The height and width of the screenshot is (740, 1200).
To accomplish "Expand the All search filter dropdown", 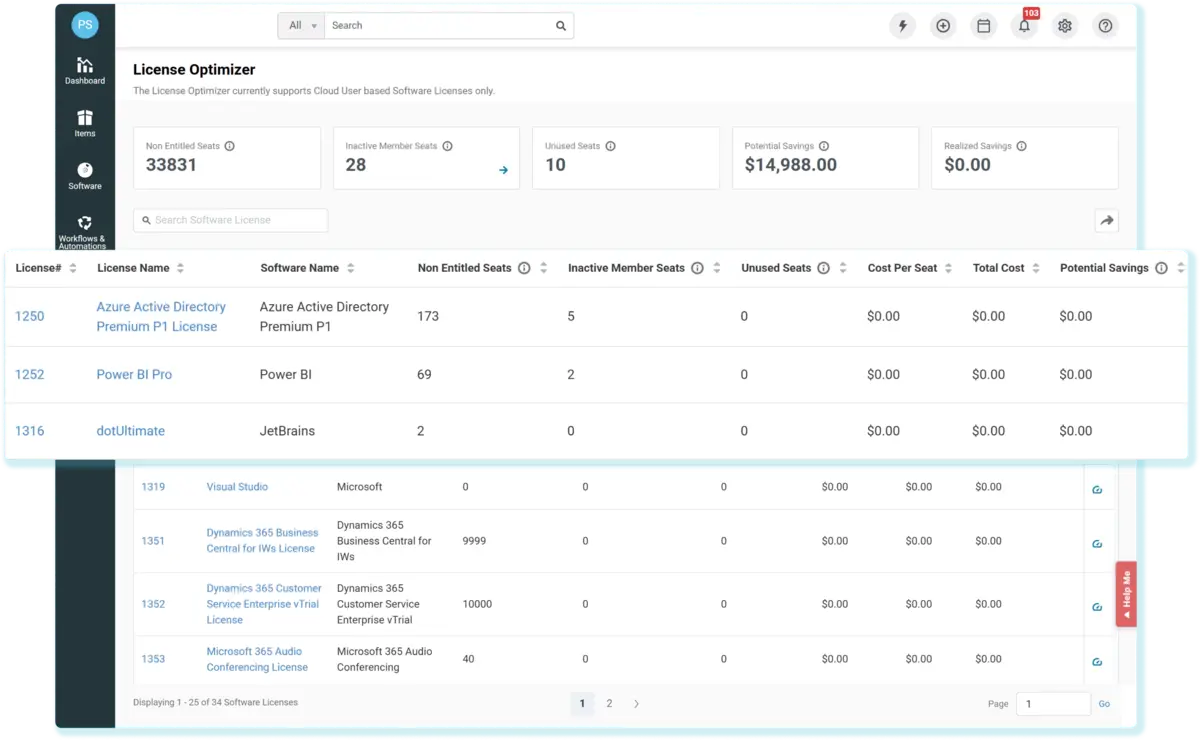I will [301, 26].
